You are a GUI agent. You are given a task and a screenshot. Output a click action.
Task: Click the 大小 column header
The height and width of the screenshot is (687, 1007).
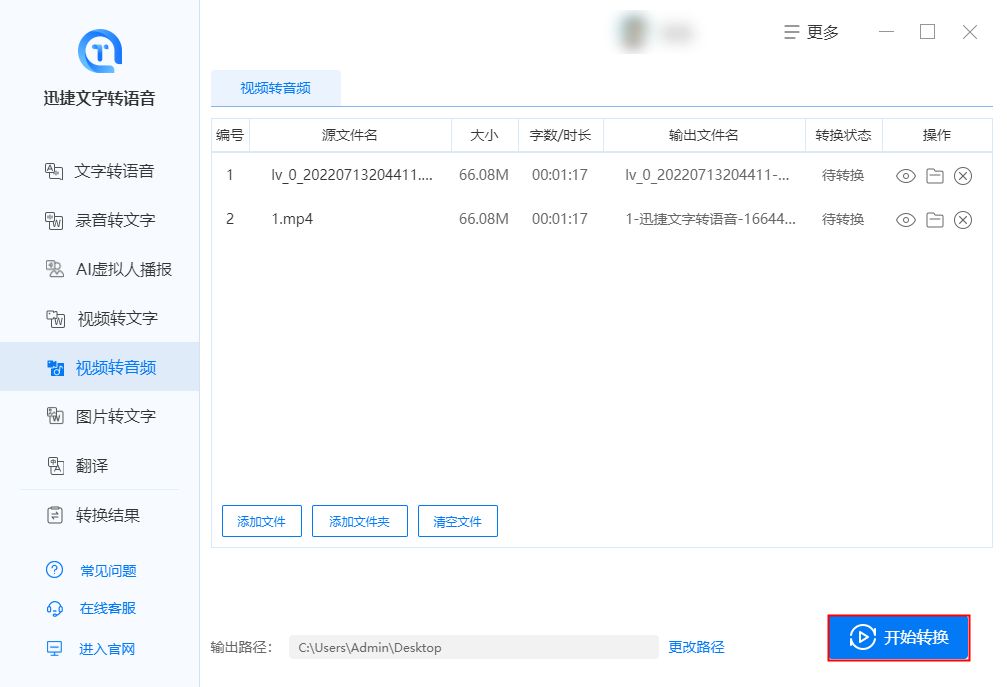[x=484, y=135]
